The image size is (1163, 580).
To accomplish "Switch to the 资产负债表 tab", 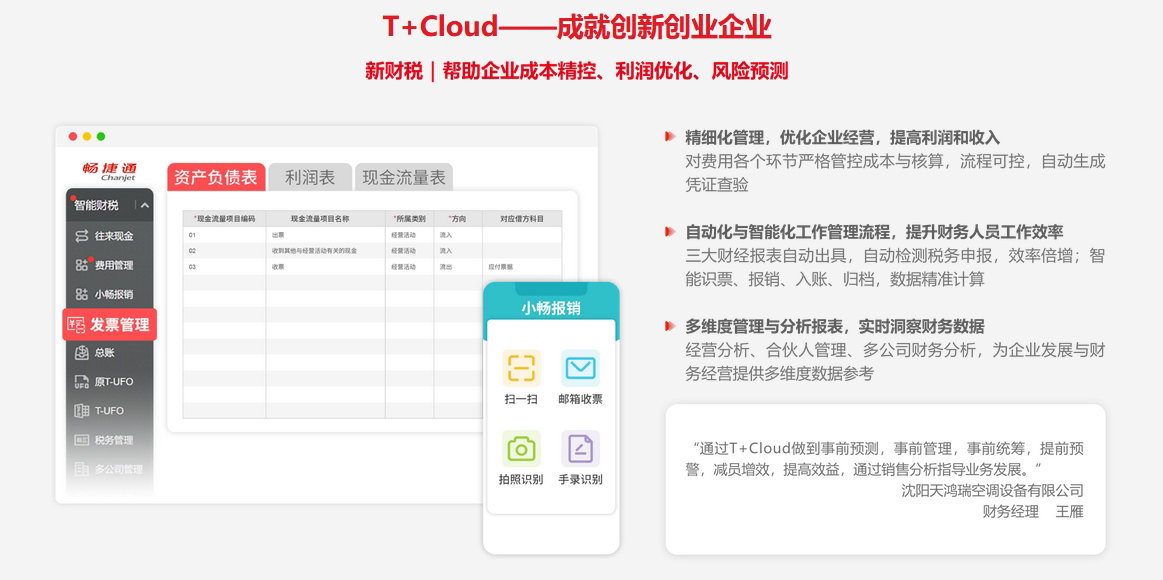I will [x=215, y=177].
